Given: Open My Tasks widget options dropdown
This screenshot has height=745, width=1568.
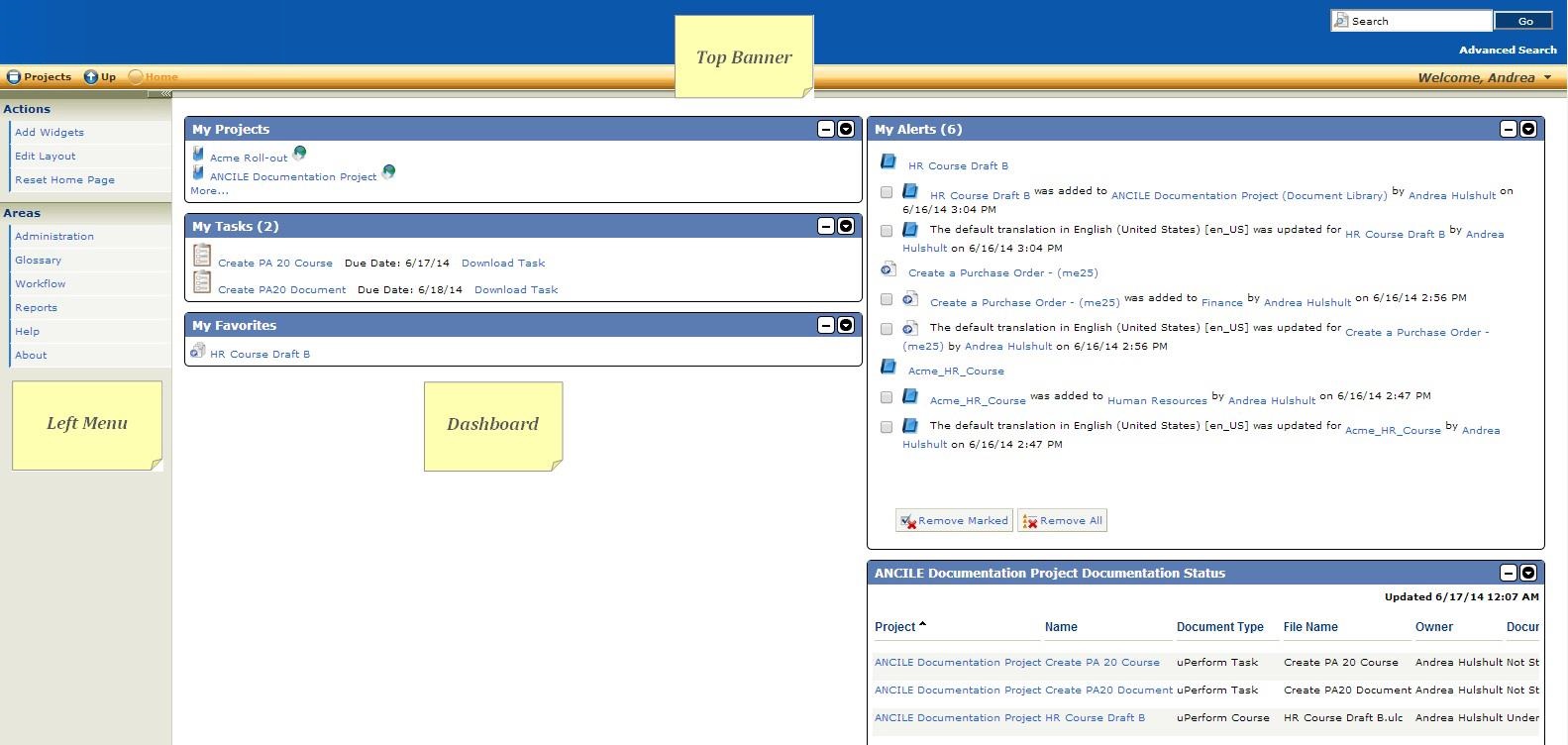Looking at the screenshot, I should (846, 226).
